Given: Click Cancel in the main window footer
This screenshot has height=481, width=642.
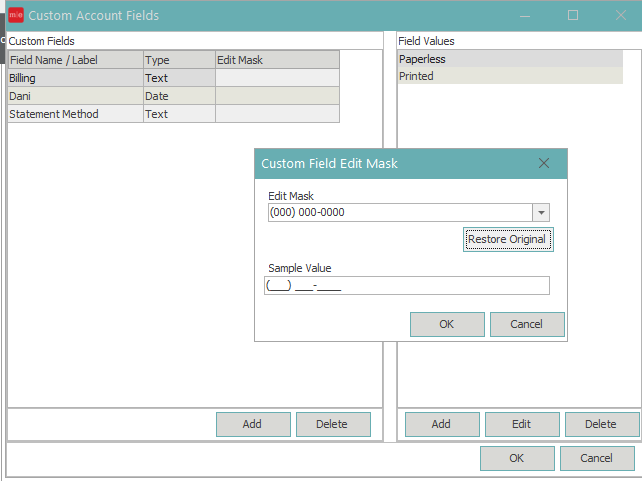Looking at the screenshot, I should coord(597,458).
